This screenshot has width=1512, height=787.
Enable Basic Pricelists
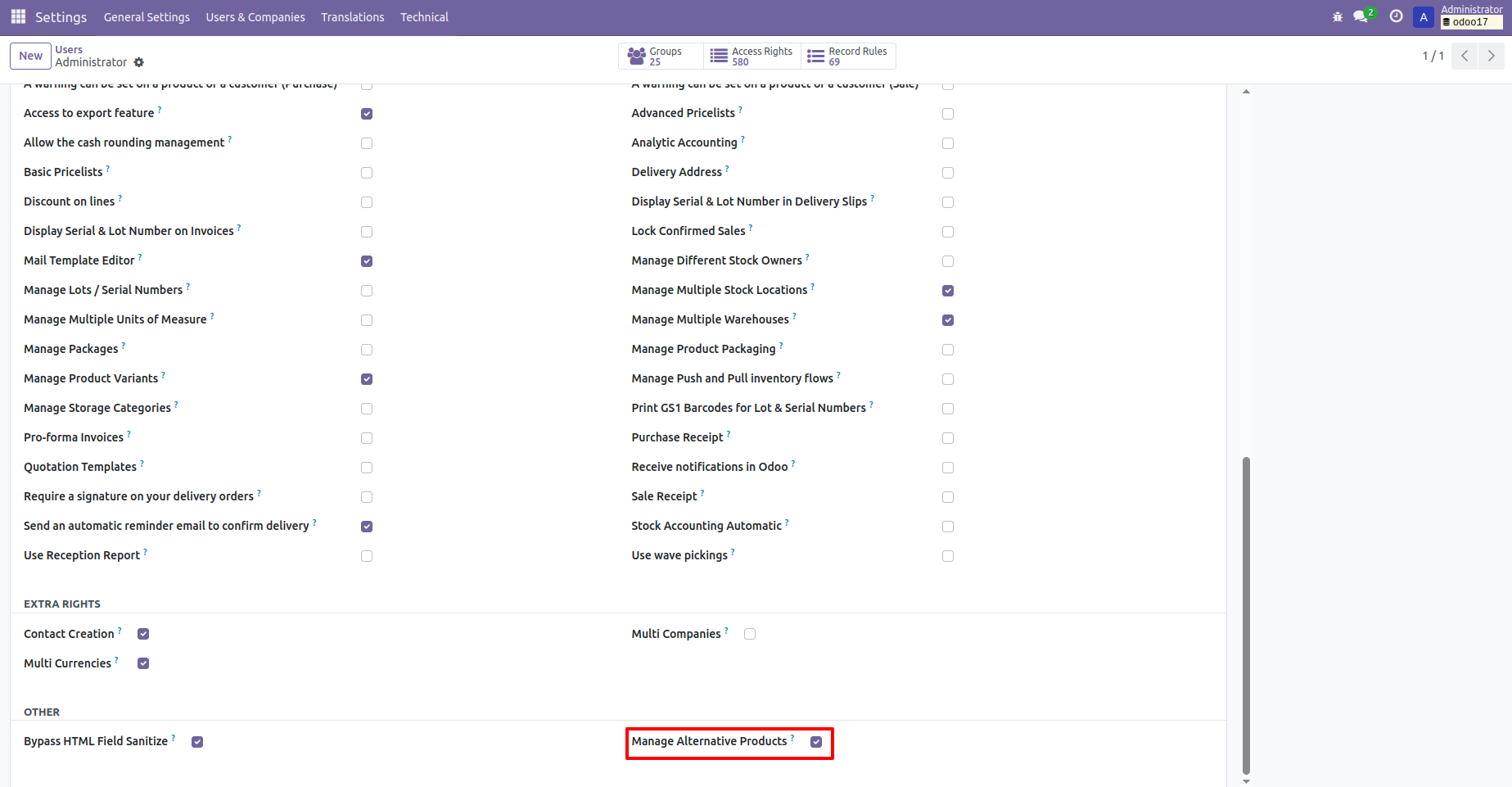coord(366,173)
